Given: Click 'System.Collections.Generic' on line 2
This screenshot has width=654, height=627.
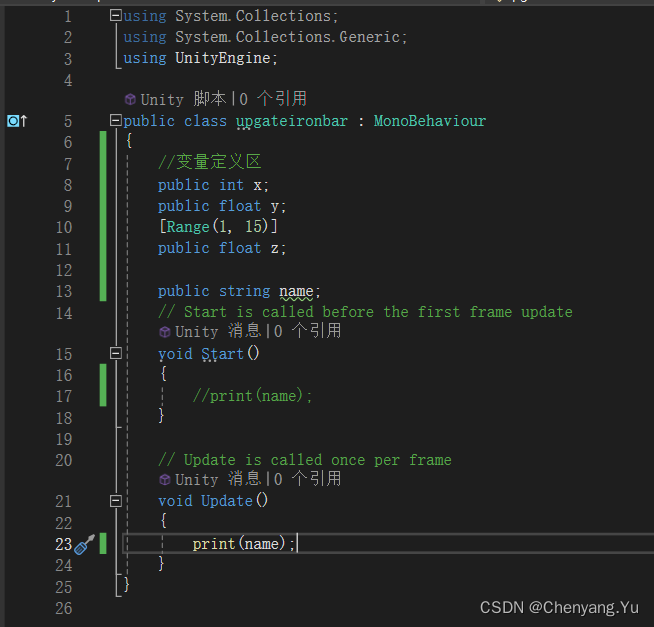Looking at the screenshot, I should pyautogui.click(x=287, y=37).
